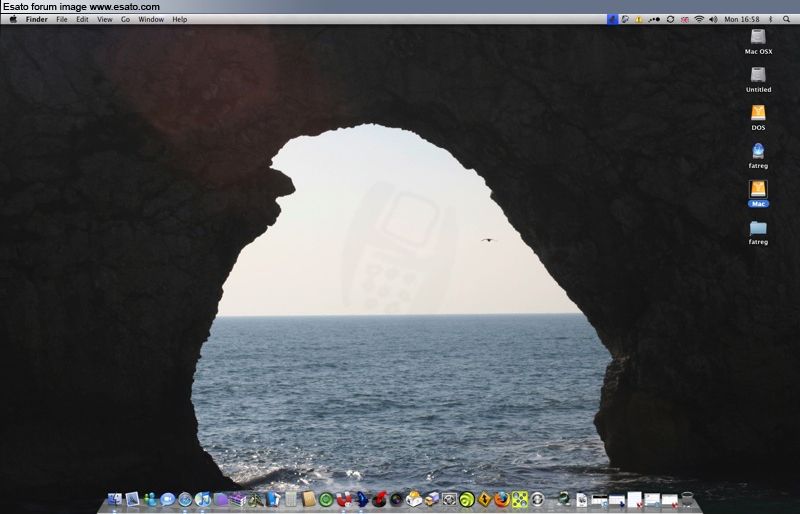
Task: Open the Window menu
Action: click(151, 19)
